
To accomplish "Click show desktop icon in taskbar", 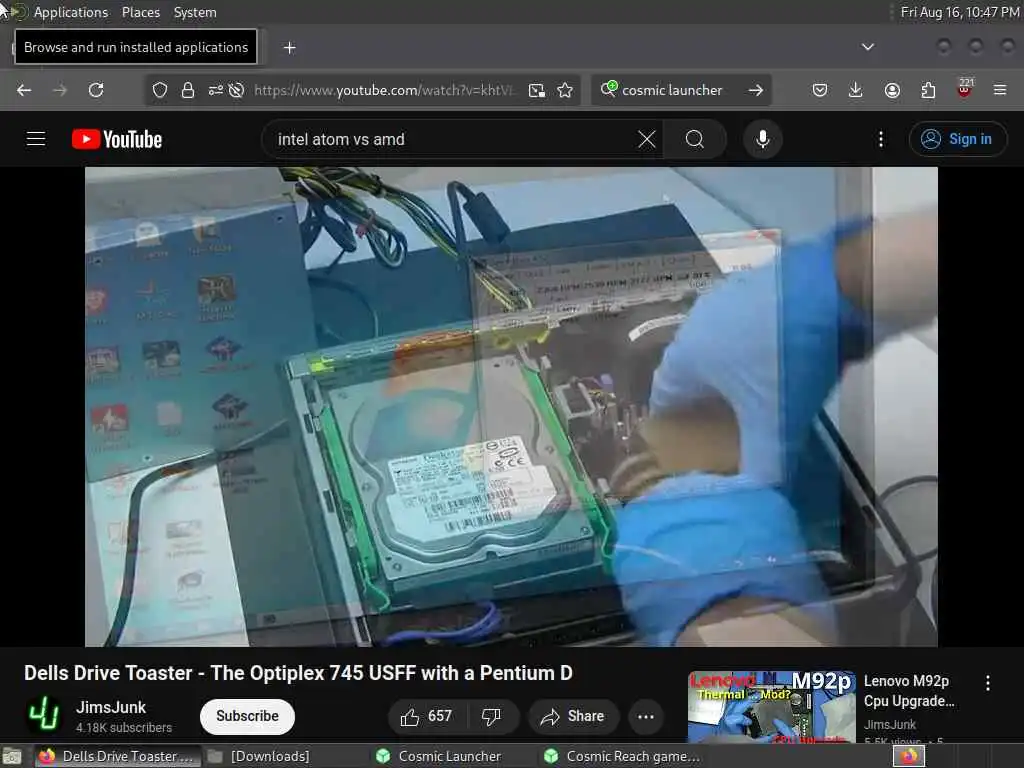I will [12, 757].
